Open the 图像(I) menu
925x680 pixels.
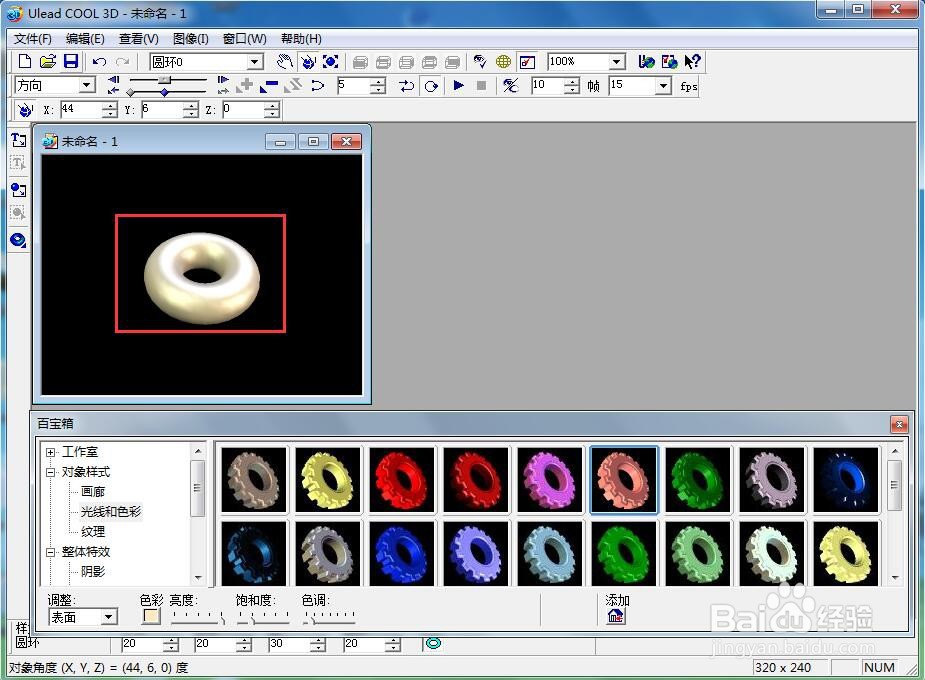tap(191, 39)
